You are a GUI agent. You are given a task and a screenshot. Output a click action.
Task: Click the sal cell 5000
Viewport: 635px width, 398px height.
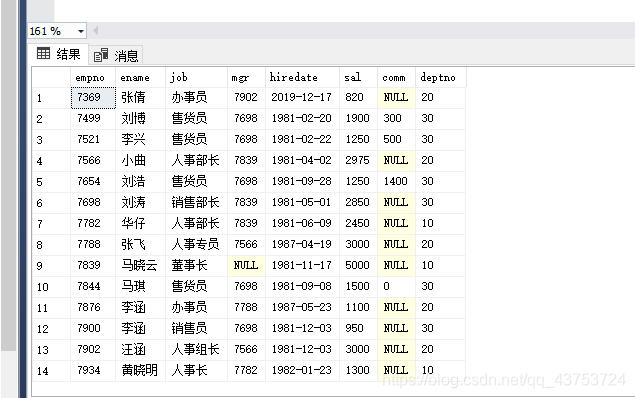358,266
